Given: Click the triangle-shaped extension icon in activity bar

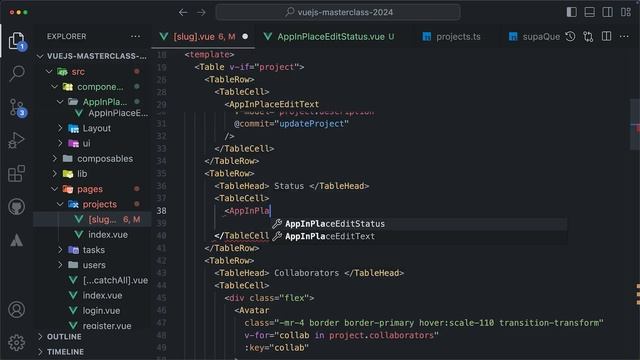Looking at the screenshot, I should coord(16,240).
